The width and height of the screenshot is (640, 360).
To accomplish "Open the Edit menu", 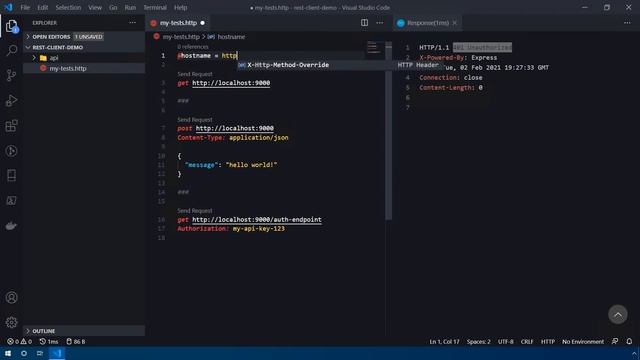I will tap(42, 8).
